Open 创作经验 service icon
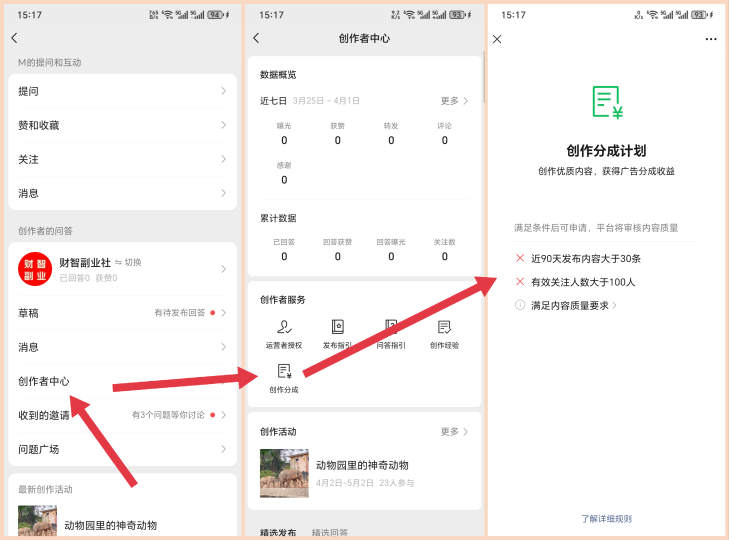729x540 pixels. (x=444, y=334)
